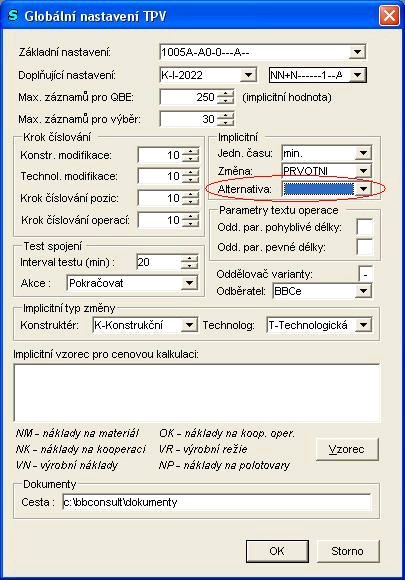Confirm settings with OK button

pyautogui.click(x=277, y=551)
